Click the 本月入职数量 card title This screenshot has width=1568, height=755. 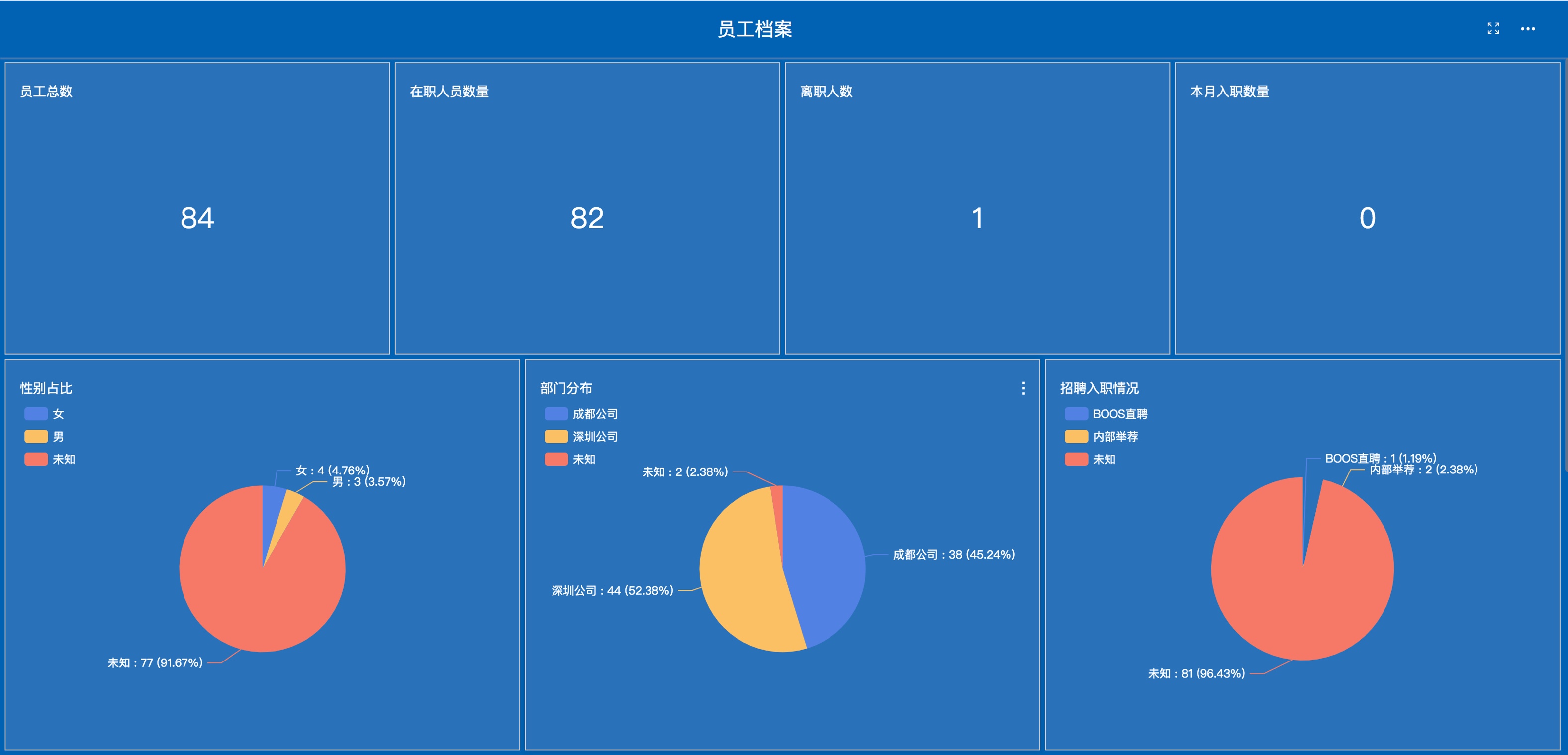pos(1229,92)
